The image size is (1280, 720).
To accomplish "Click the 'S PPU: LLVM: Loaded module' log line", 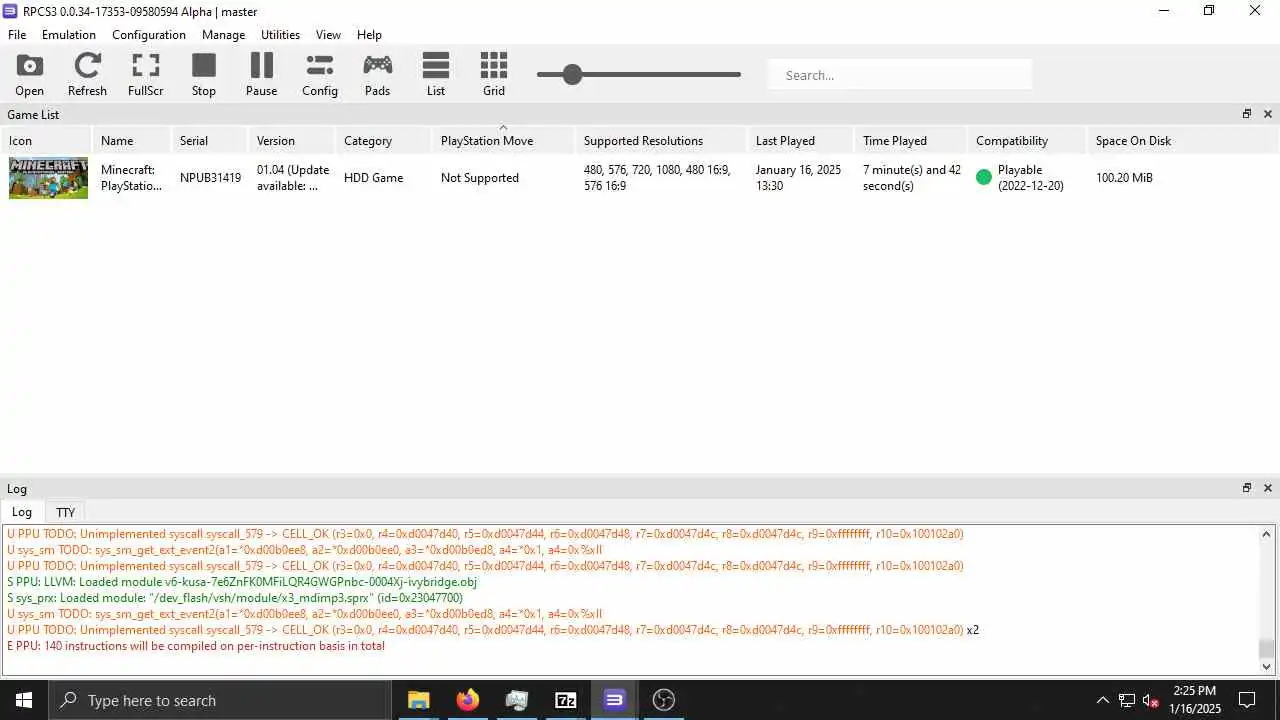I will point(242,582).
